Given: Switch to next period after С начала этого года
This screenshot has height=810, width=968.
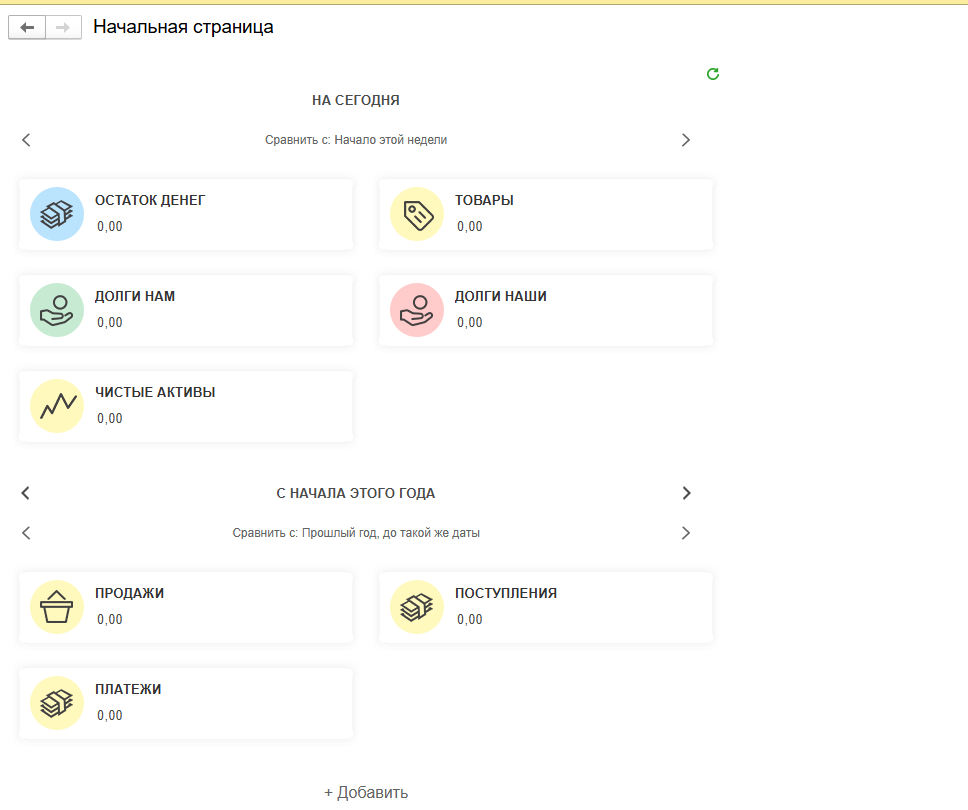Looking at the screenshot, I should coord(686,493).
